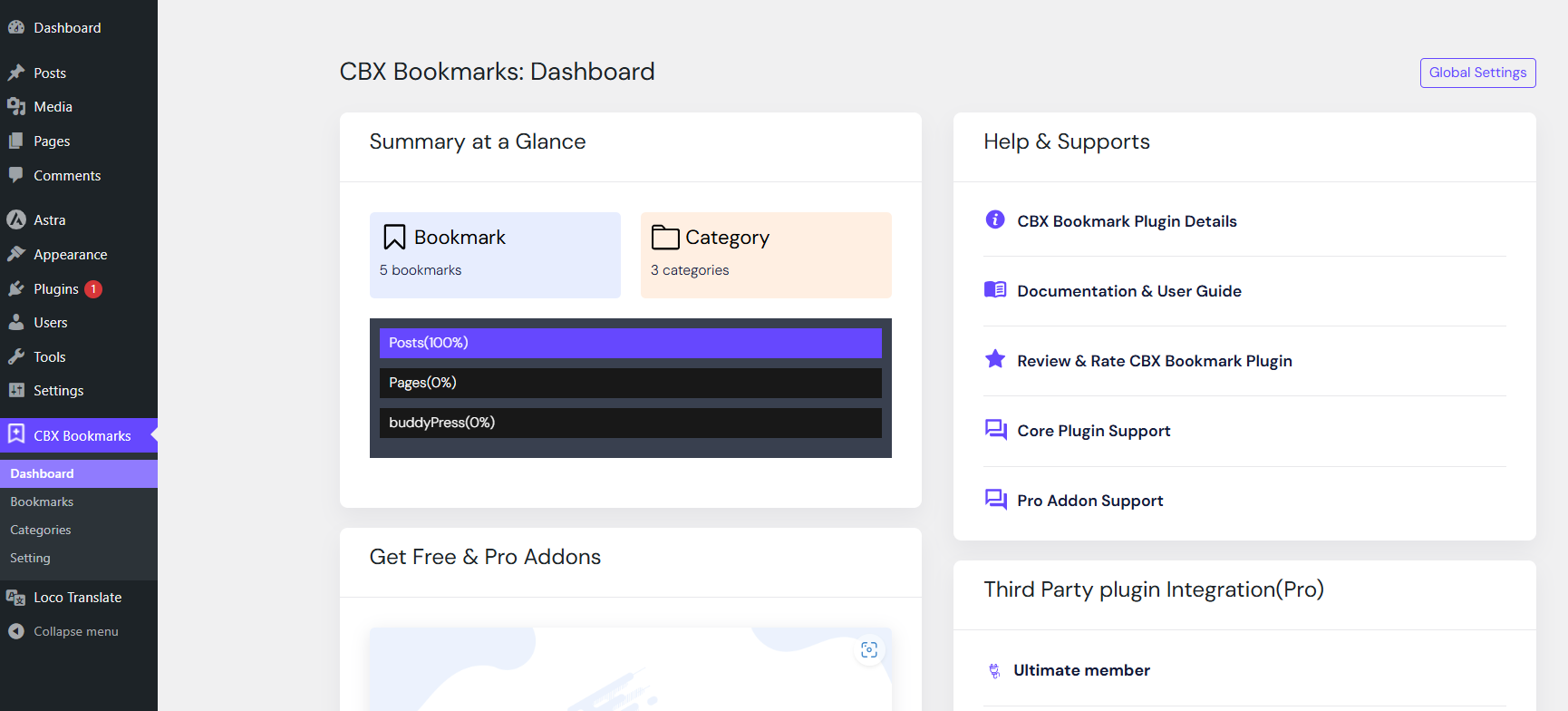Open CBX Bookmark Plugin Details link
The width and height of the screenshot is (1568, 711).
coord(1127,221)
